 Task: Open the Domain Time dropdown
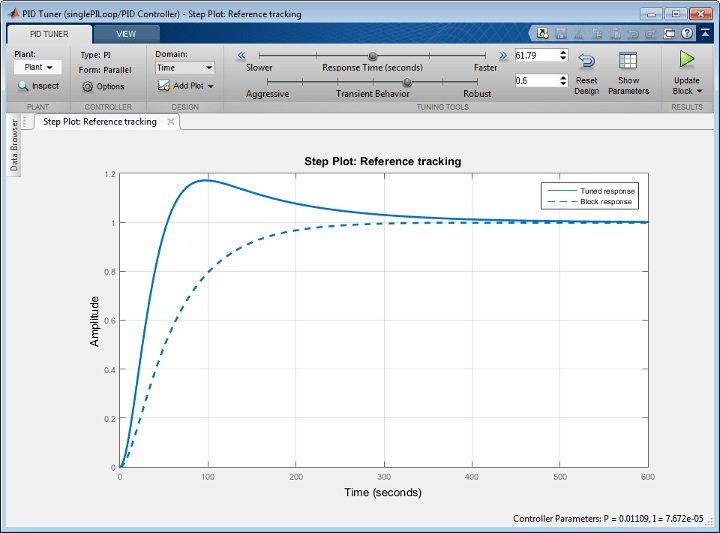(x=185, y=68)
